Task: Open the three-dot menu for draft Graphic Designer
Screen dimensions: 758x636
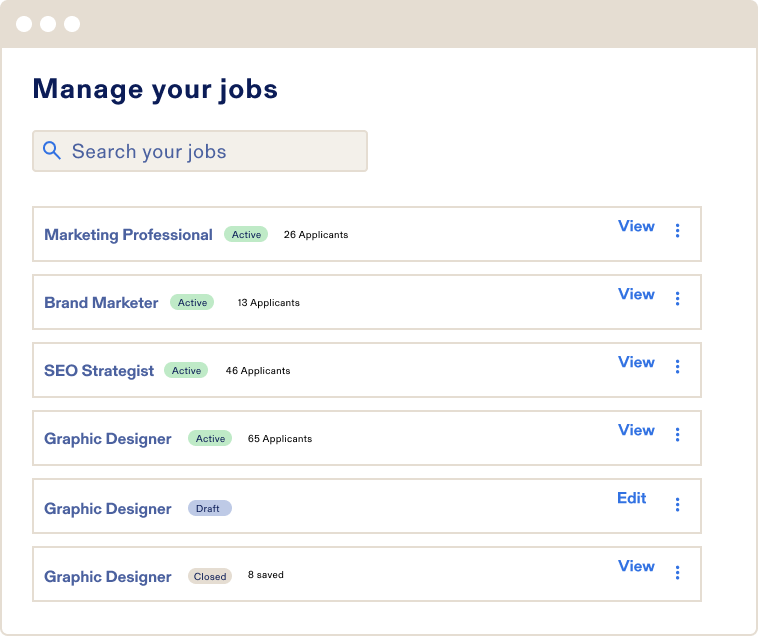Action: pos(677,505)
